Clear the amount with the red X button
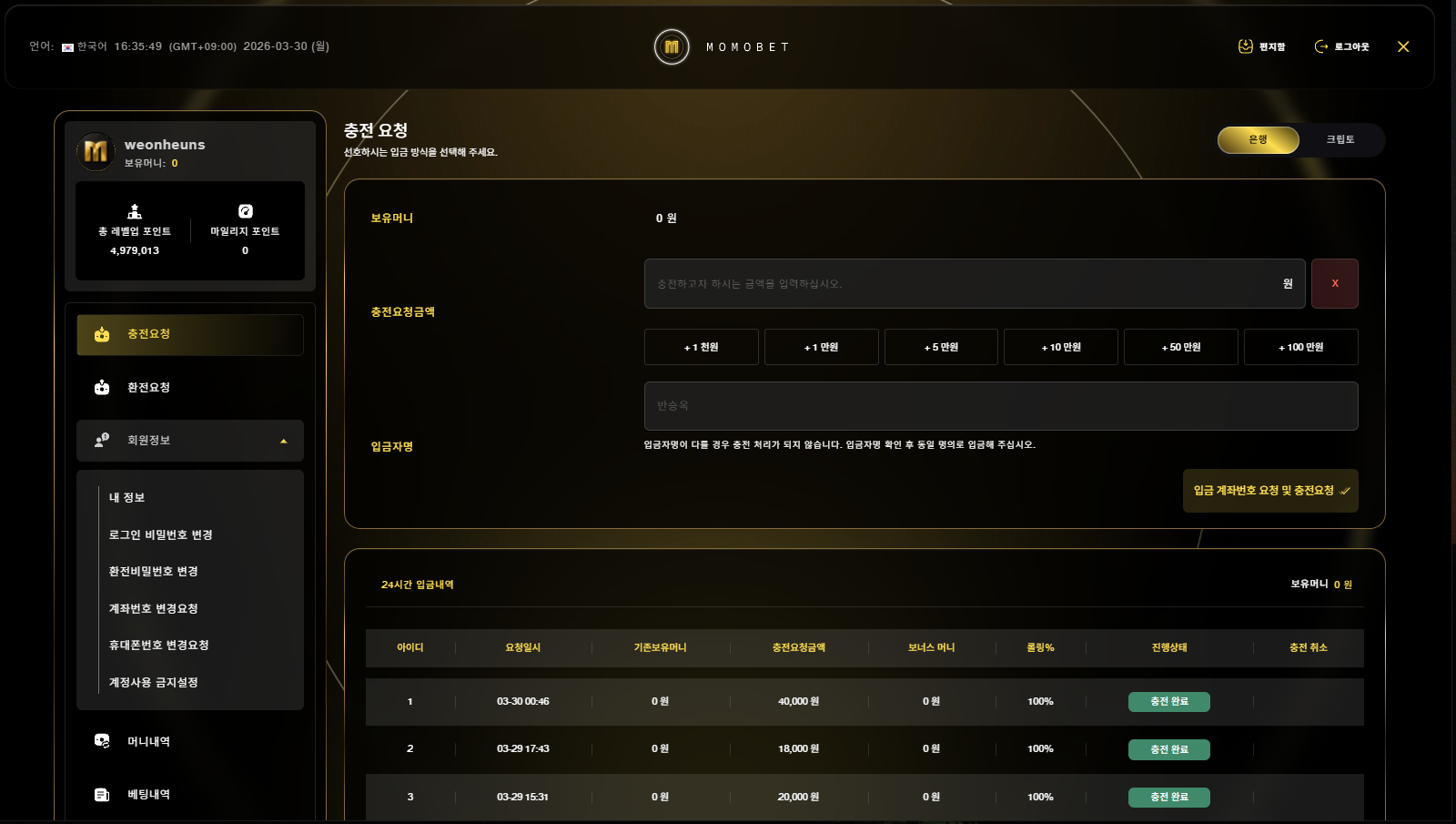This screenshot has height=824, width=1456. (1334, 283)
